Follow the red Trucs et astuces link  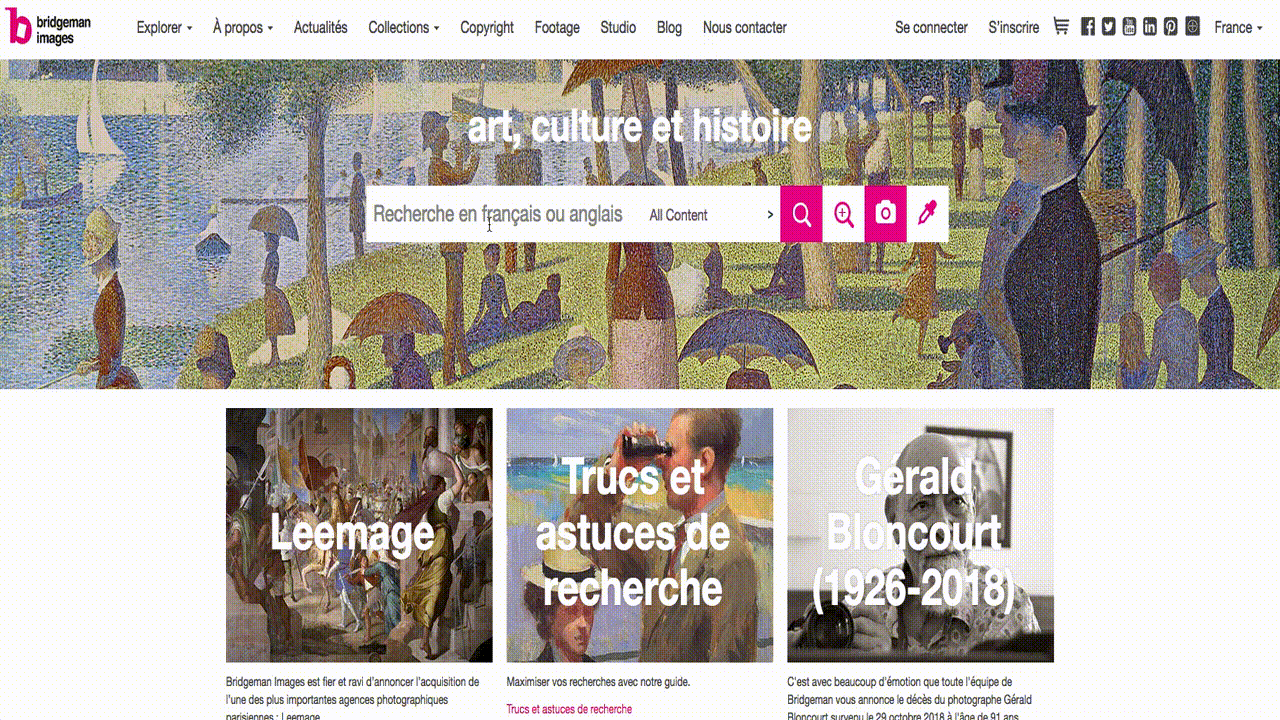pos(569,709)
